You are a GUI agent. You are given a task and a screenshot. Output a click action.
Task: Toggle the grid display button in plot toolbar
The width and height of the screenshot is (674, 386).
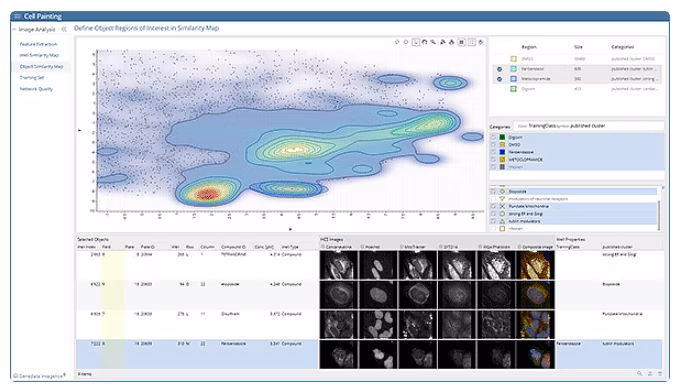(472, 42)
